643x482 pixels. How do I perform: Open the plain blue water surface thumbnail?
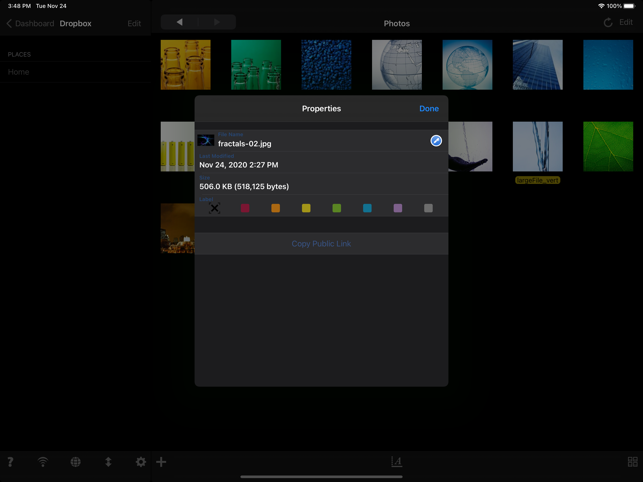tap(608, 65)
